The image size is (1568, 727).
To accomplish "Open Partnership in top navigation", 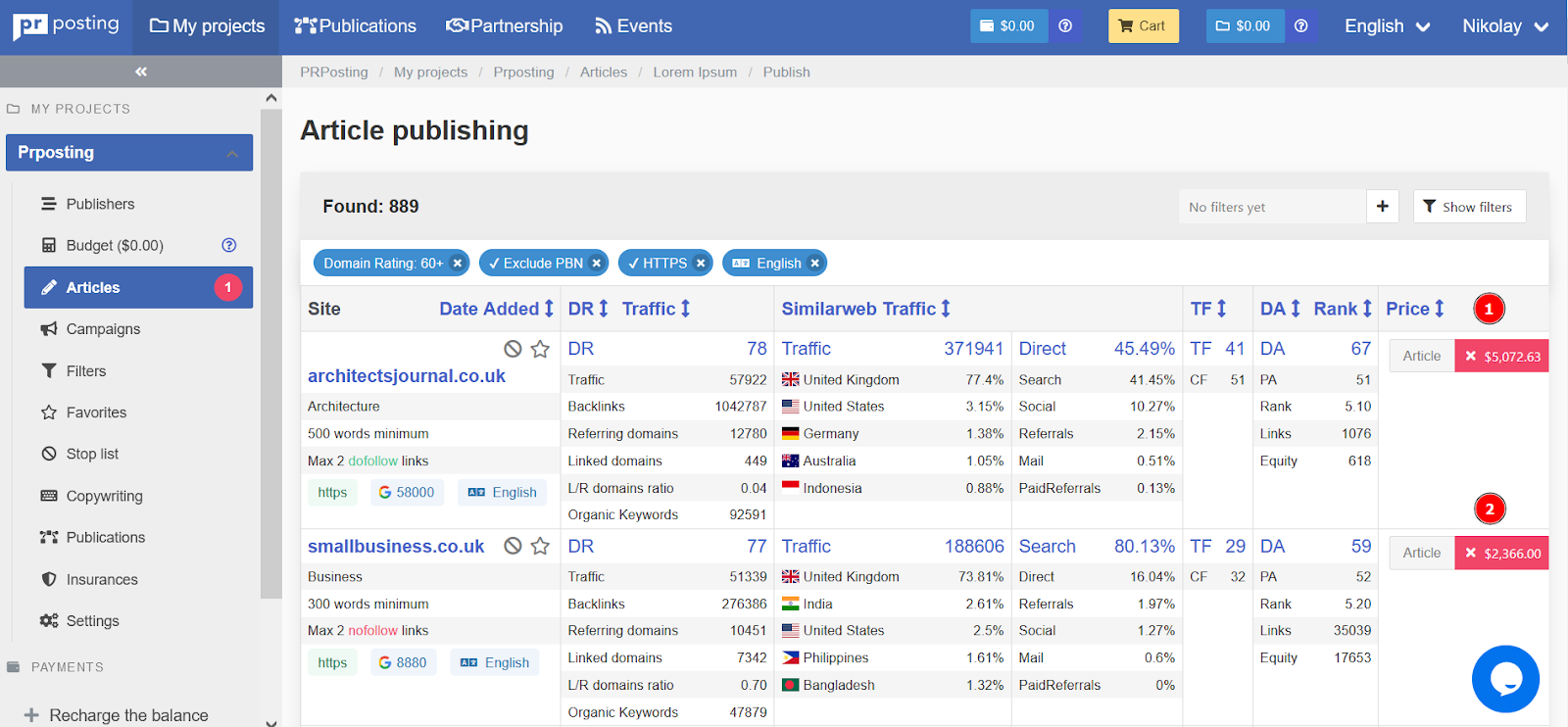I will pyautogui.click(x=504, y=26).
